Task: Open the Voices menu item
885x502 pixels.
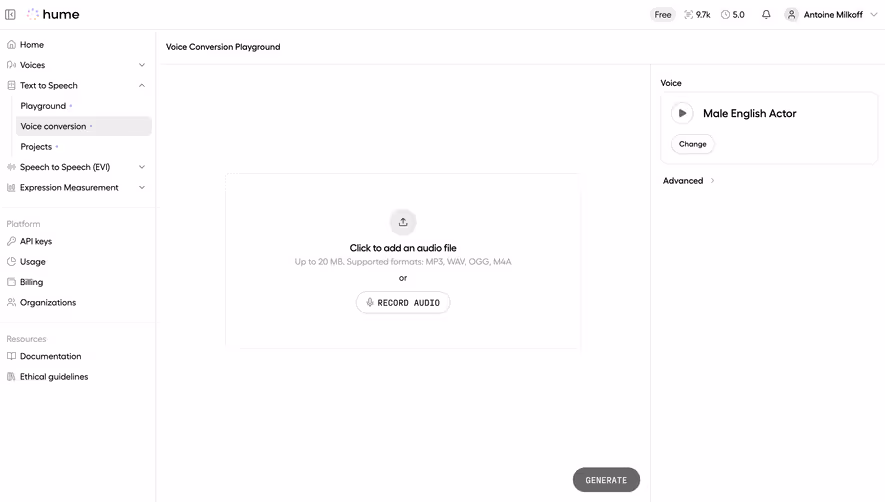Action: tap(32, 65)
